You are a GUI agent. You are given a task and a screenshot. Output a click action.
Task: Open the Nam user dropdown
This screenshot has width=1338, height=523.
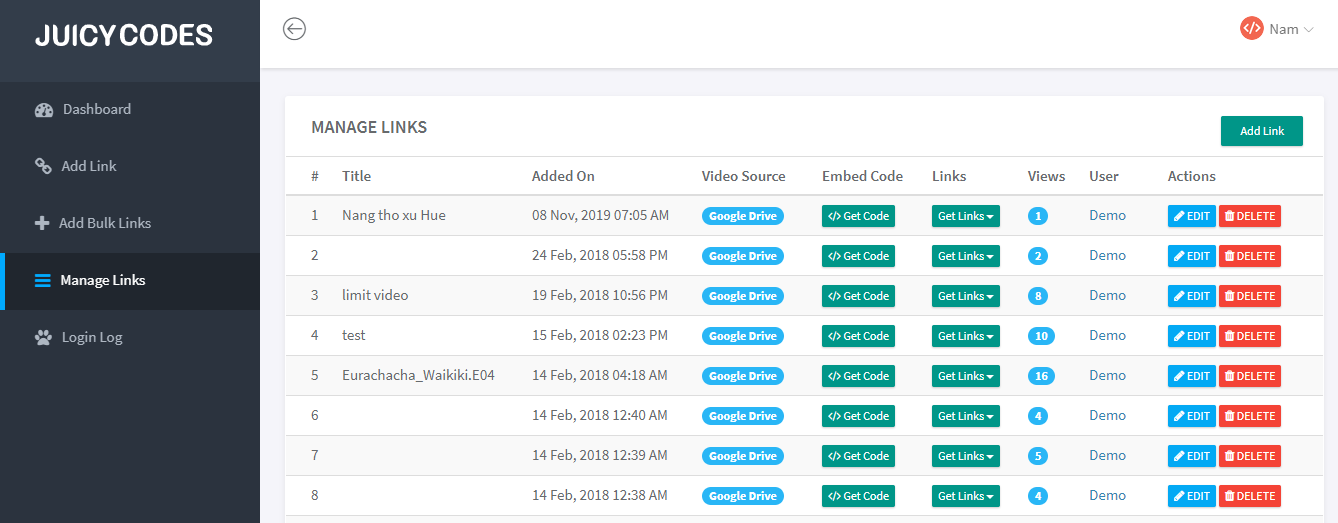(x=1277, y=29)
